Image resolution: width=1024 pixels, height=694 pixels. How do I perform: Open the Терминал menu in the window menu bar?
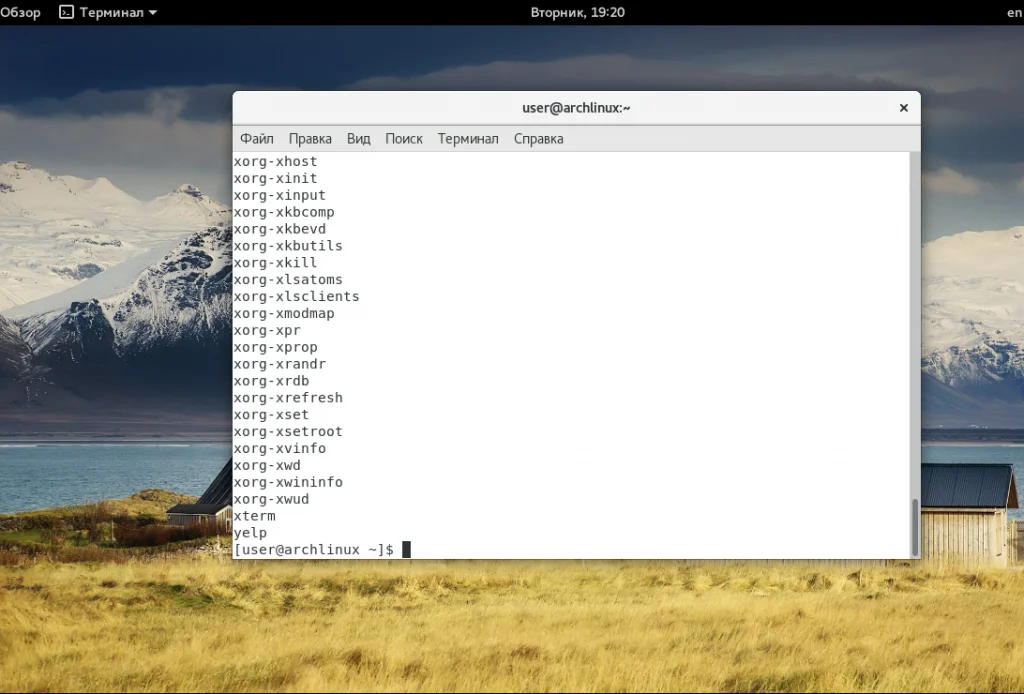tap(467, 139)
